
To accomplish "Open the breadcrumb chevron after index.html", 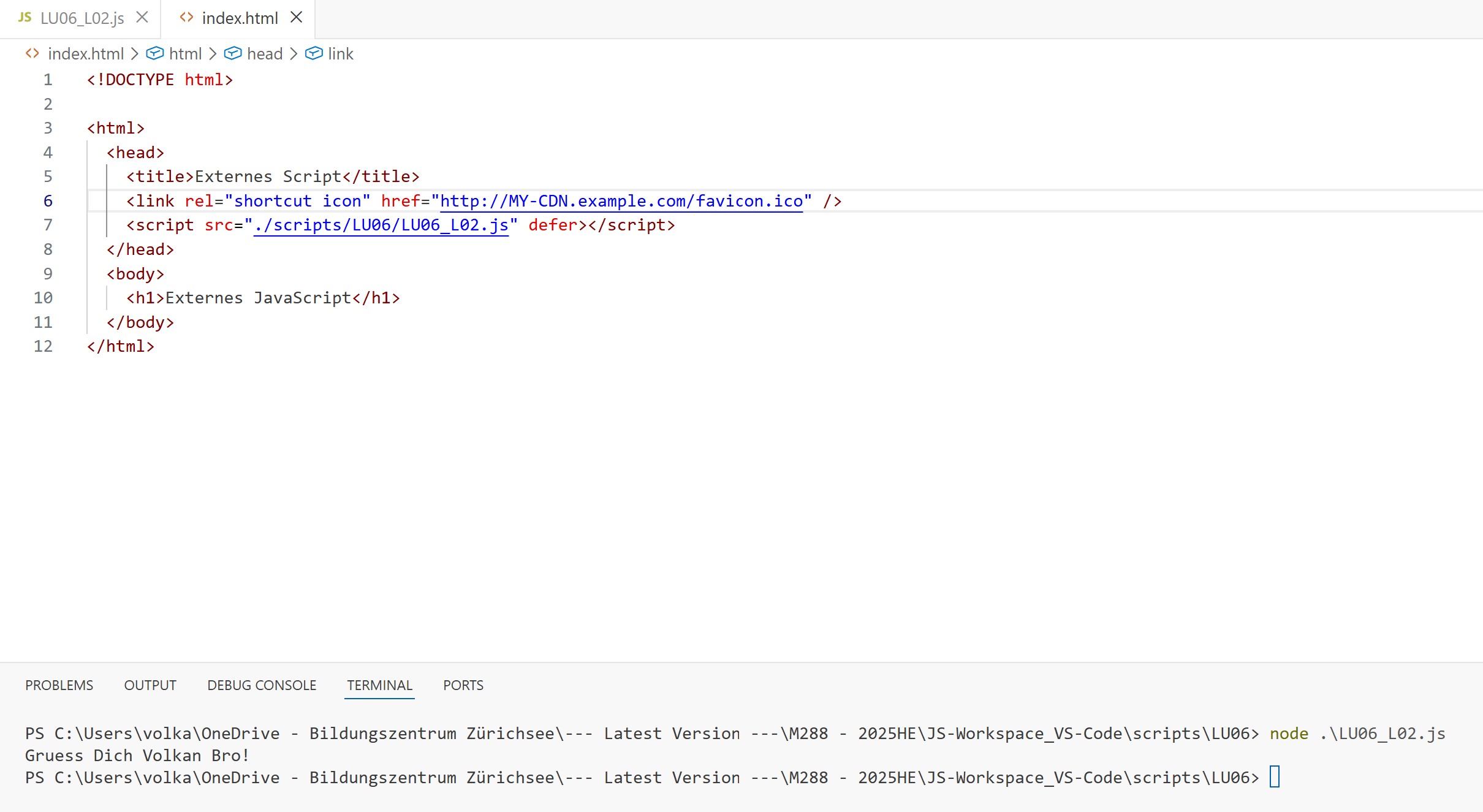I will [135, 54].
